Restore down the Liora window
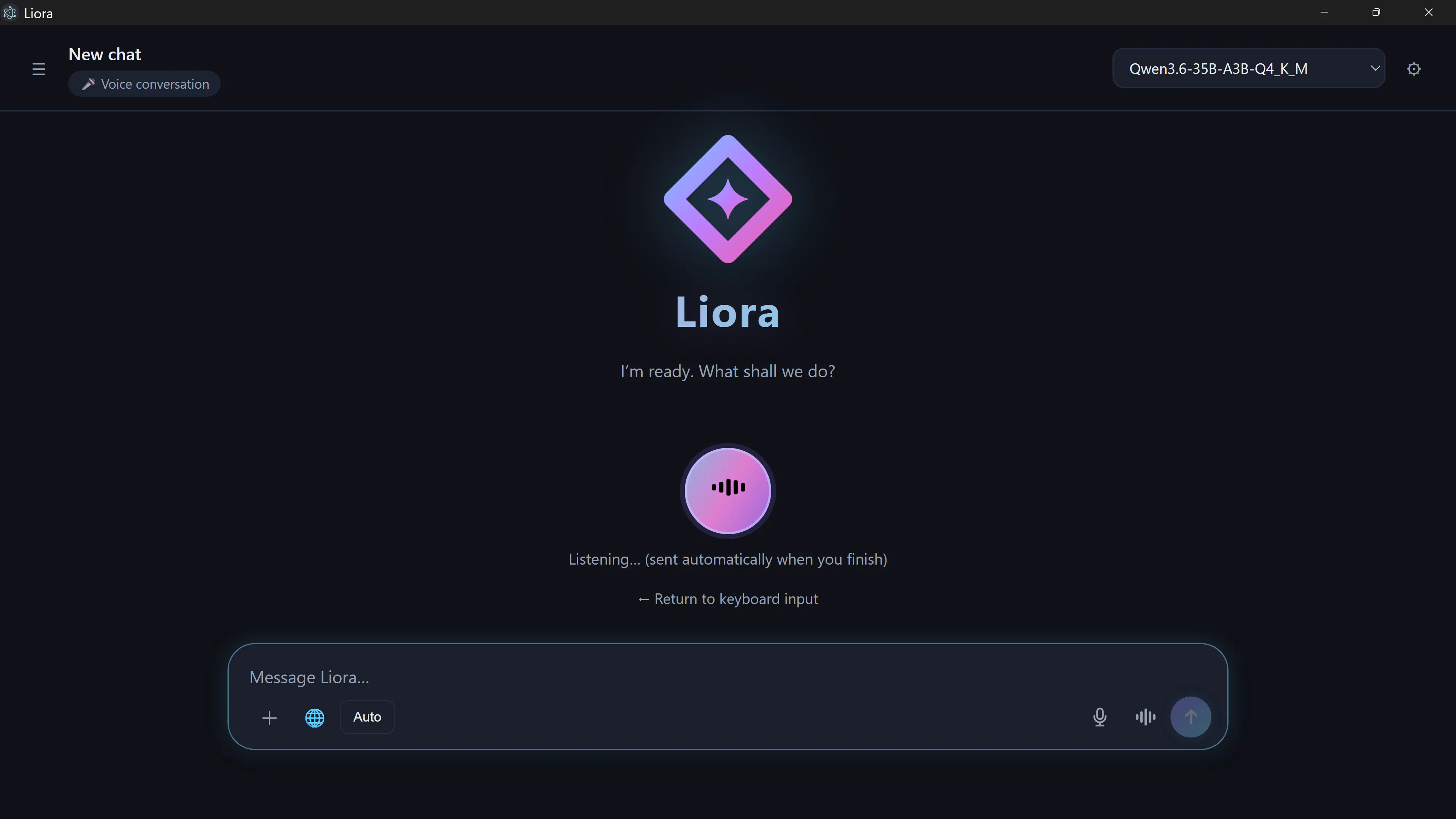 click(1376, 13)
